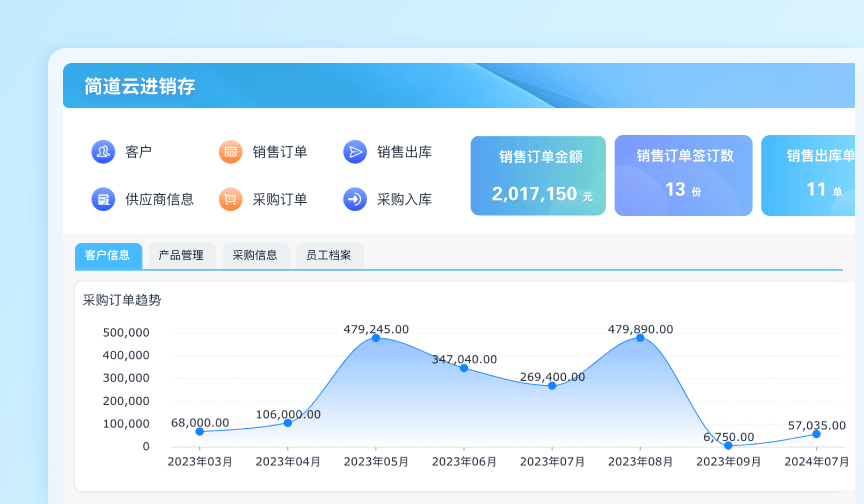Switch to the 产品管理 tab
This screenshot has width=864, height=504.
click(x=182, y=256)
